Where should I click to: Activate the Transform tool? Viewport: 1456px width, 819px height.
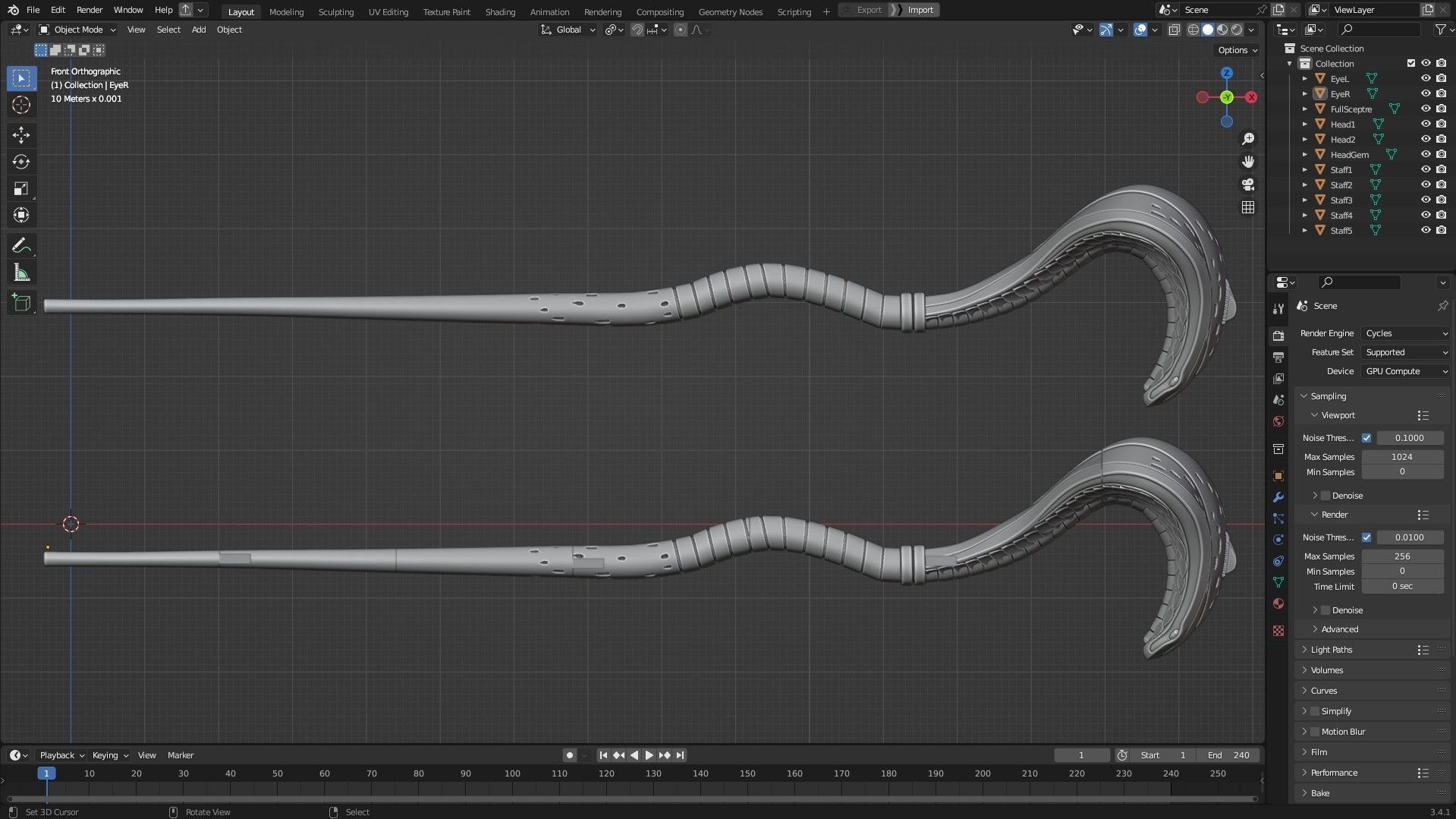(x=21, y=215)
